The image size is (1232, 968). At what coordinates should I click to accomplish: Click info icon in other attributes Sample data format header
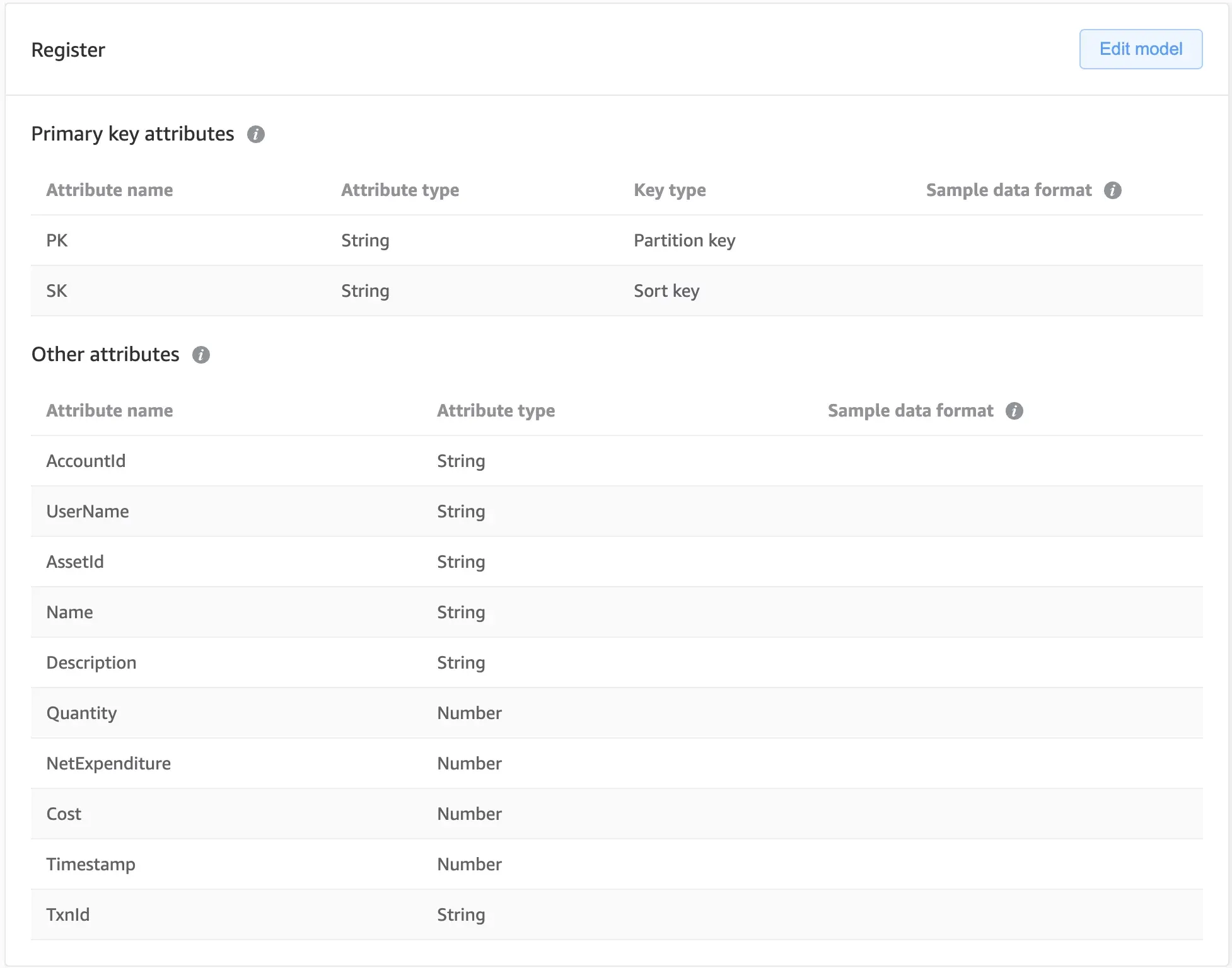pos(1014,411)
